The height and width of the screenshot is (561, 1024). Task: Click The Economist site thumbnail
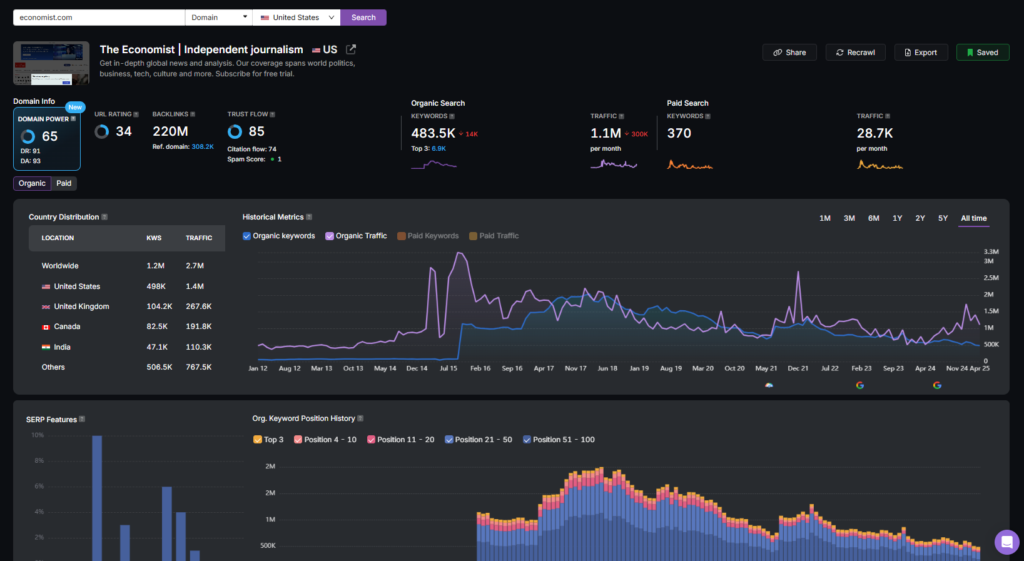pos(52,63)
